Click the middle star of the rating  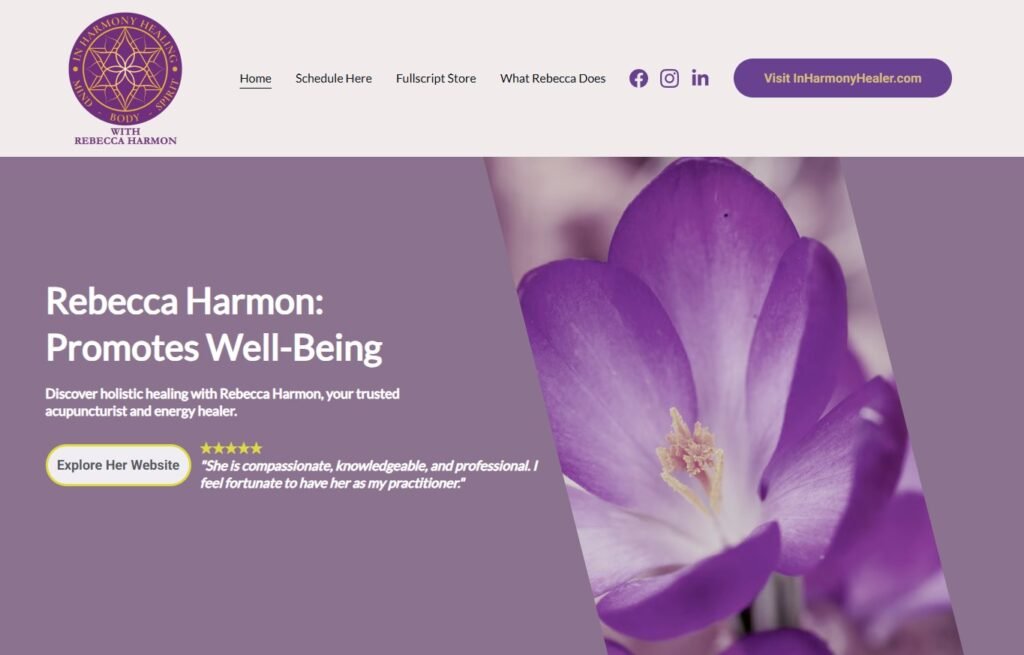point(231,448)
